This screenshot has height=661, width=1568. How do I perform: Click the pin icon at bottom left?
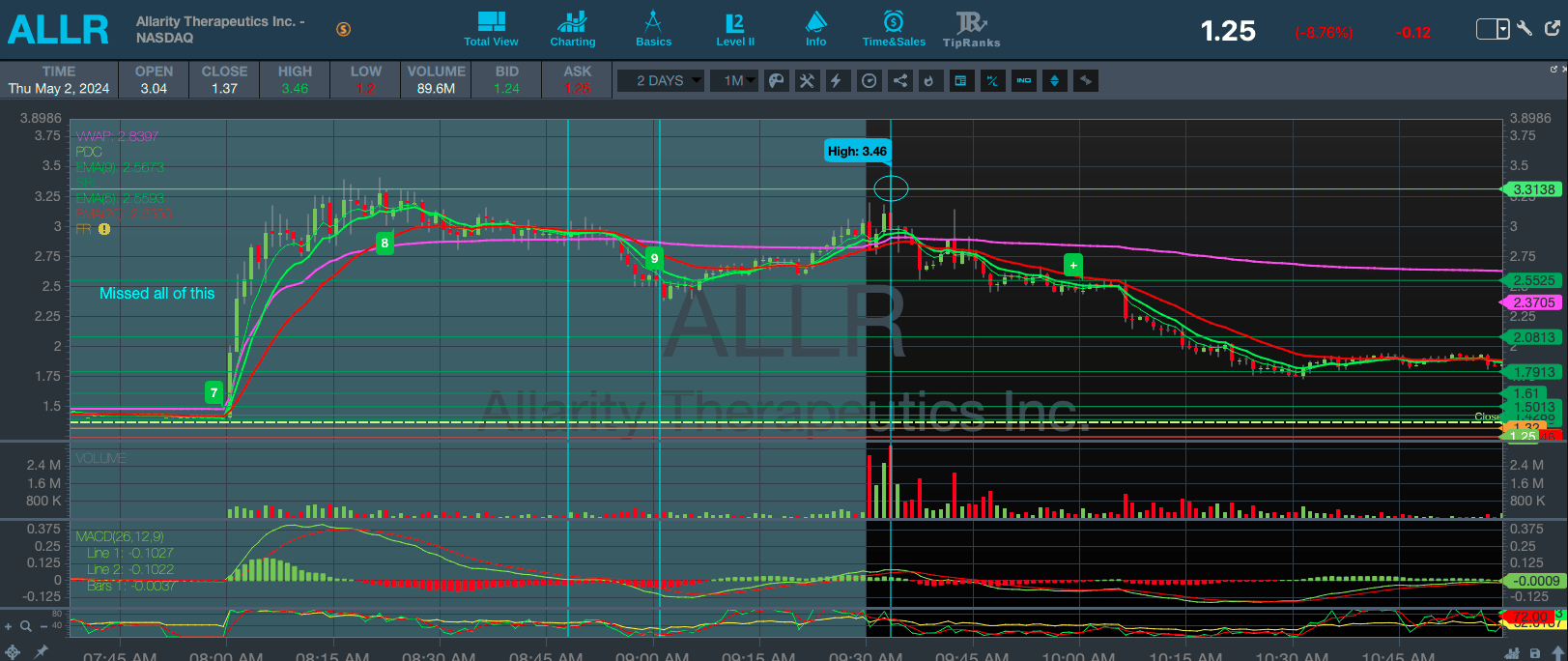click(x=42, y=652)
